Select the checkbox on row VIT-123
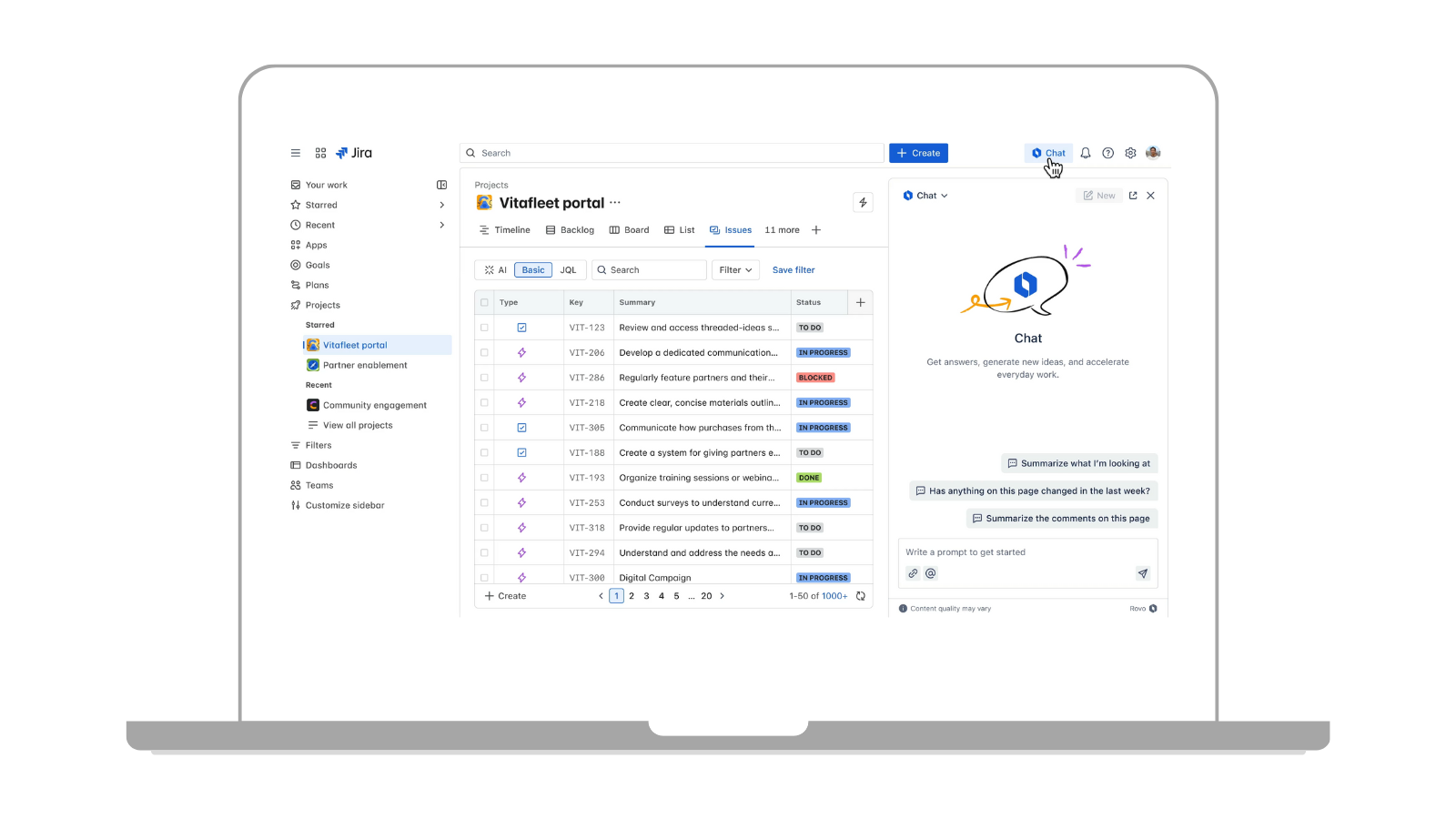 pyautogui.click(x=484, y=327)
